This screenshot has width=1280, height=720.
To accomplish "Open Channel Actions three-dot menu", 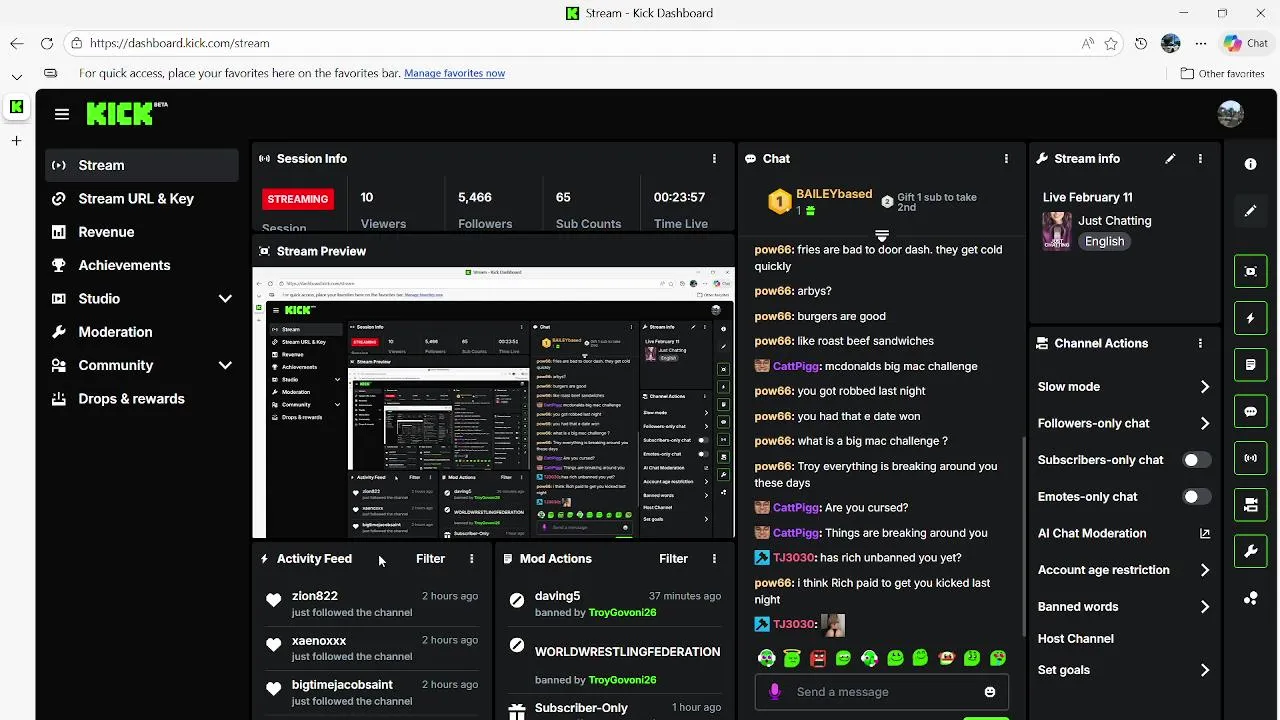I will (x=1200, y=343).
